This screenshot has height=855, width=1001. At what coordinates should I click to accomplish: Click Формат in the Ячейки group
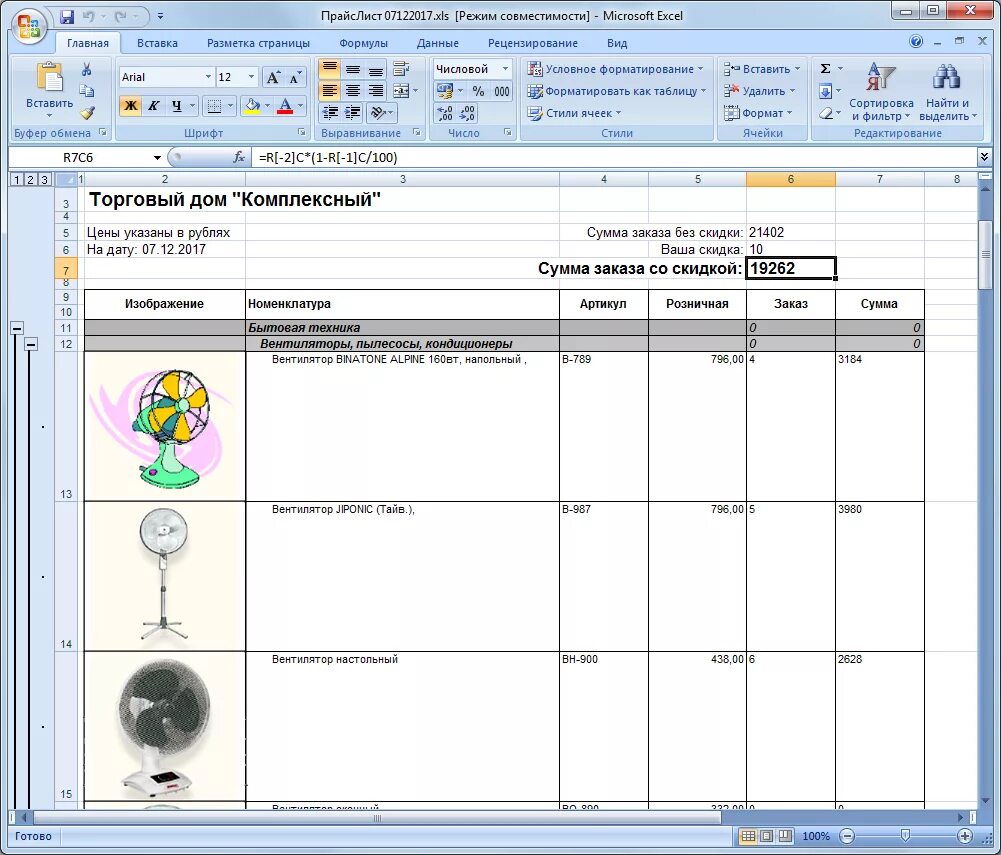coord(758,113)
